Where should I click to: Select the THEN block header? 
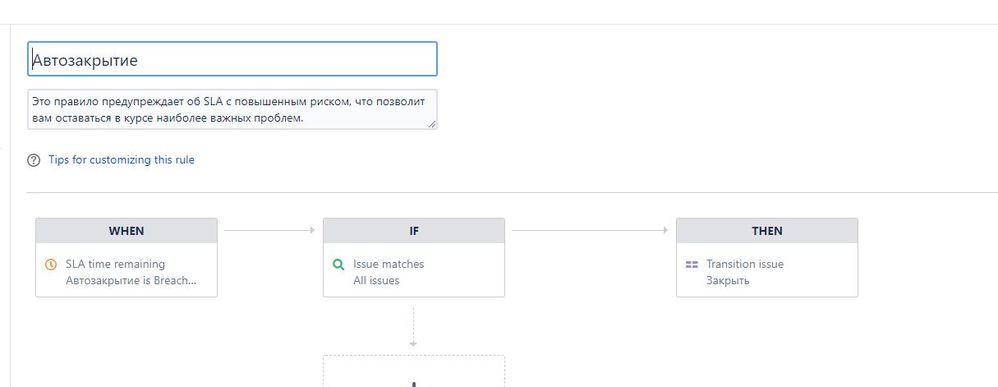(767, 231)
